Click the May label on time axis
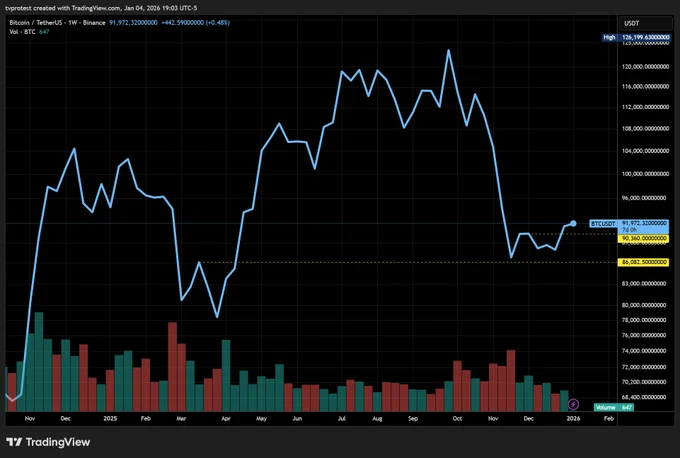Image resolution: width=680 pixels, height=458 pixels. tap(261, 419)
